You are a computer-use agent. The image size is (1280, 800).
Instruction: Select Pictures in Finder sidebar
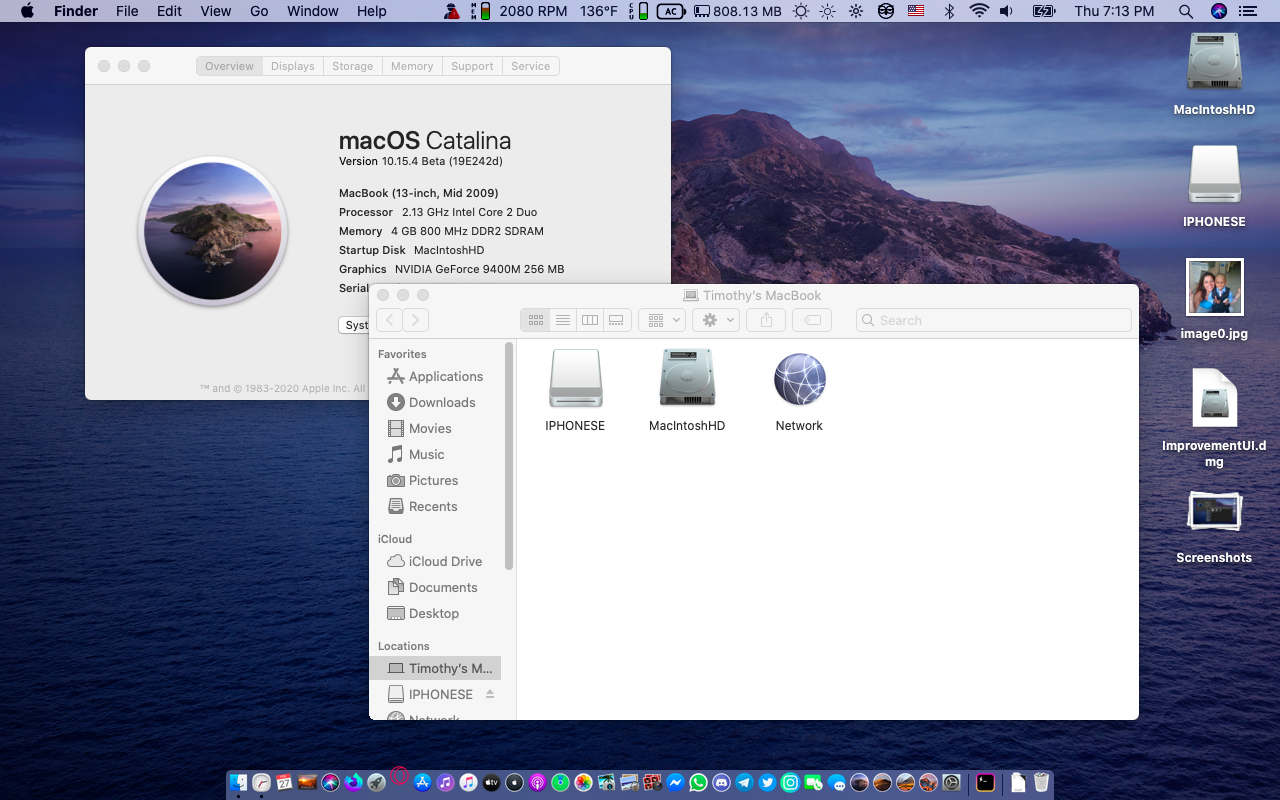point(435,480)
